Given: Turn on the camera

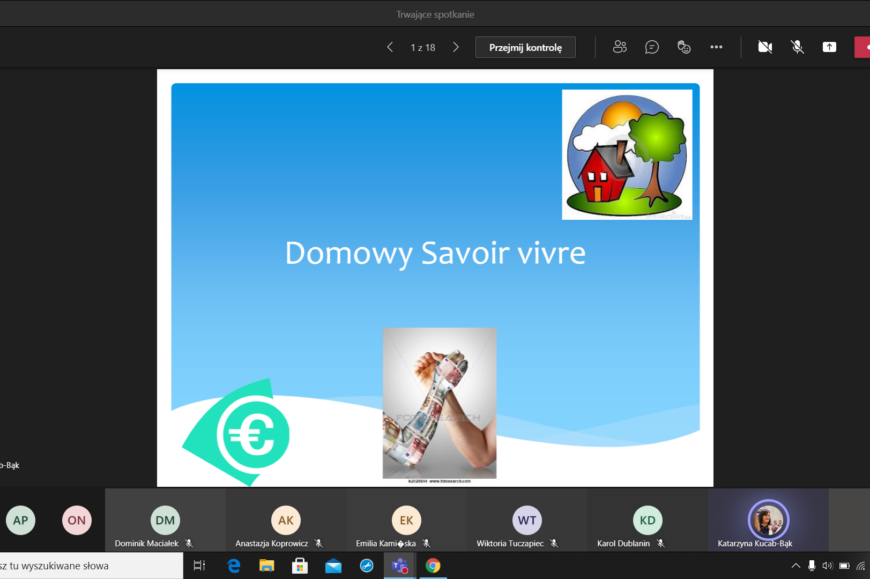Looking at the screenshot, I should point(765,47).
